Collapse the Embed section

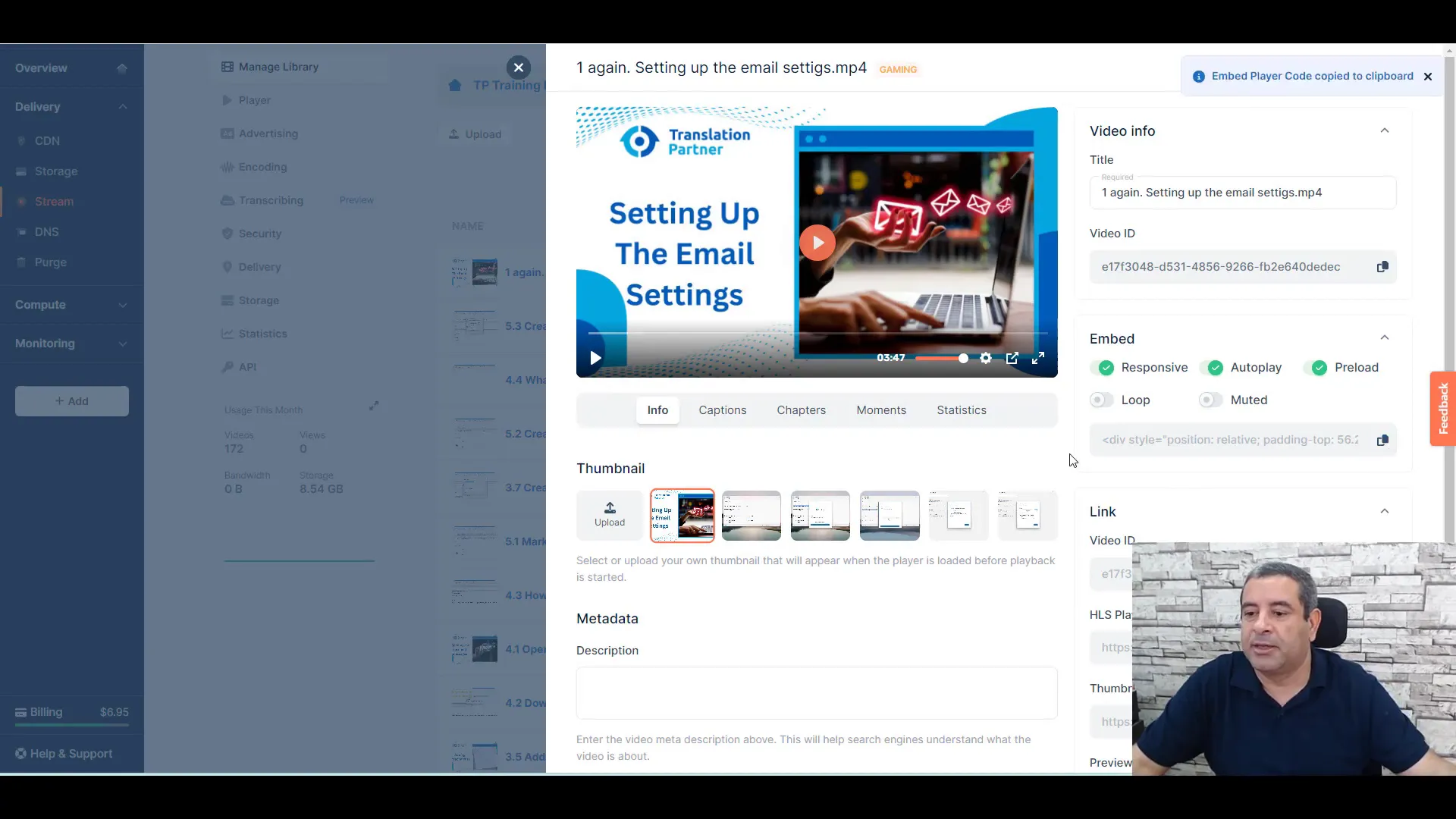pyautogui.click(x=1385, y=337)
